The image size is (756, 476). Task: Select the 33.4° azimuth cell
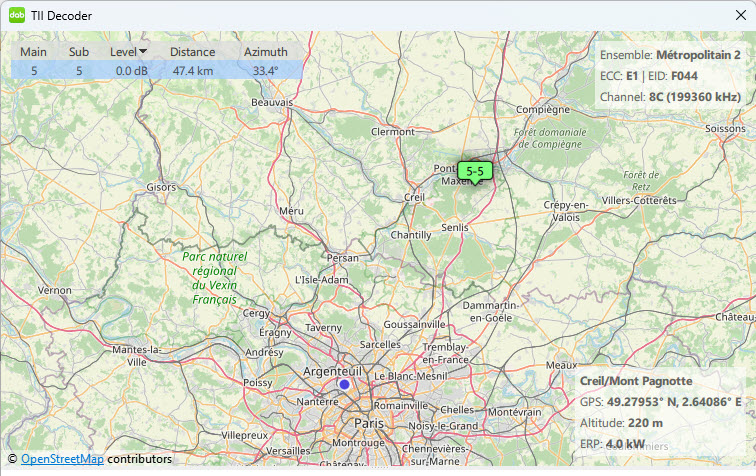(266, 71)
